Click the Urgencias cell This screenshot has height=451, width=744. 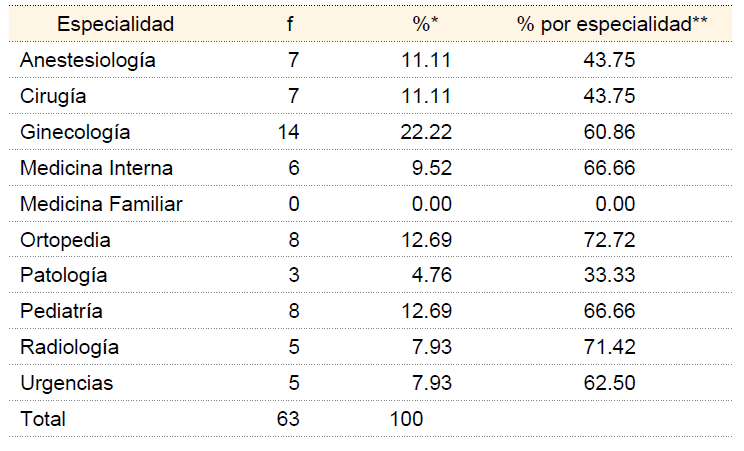[x=66, y=384]
